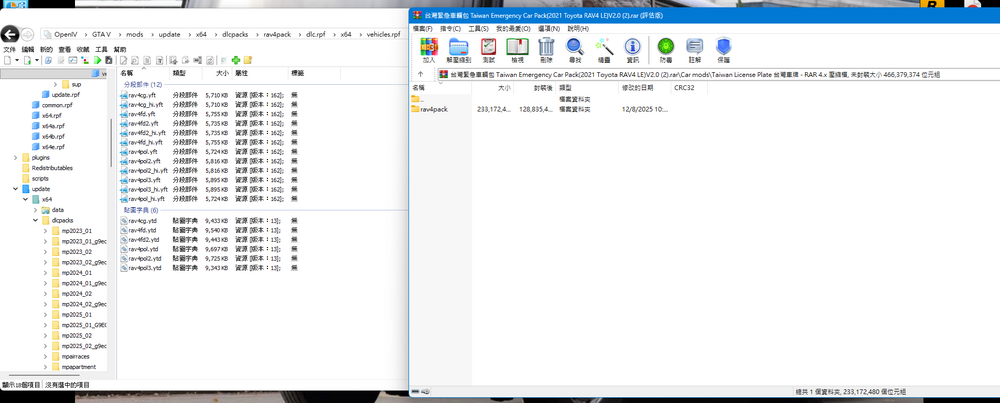Open WinRAR's 指令(C) menu
The height and width of the screenshot is (403, 1000).
coord(450,29)
